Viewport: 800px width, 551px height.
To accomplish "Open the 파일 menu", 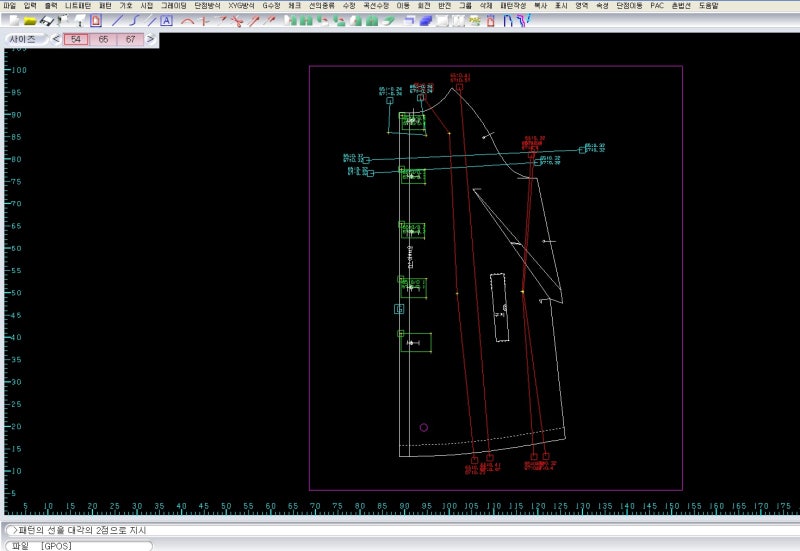I will pos(10,5).
